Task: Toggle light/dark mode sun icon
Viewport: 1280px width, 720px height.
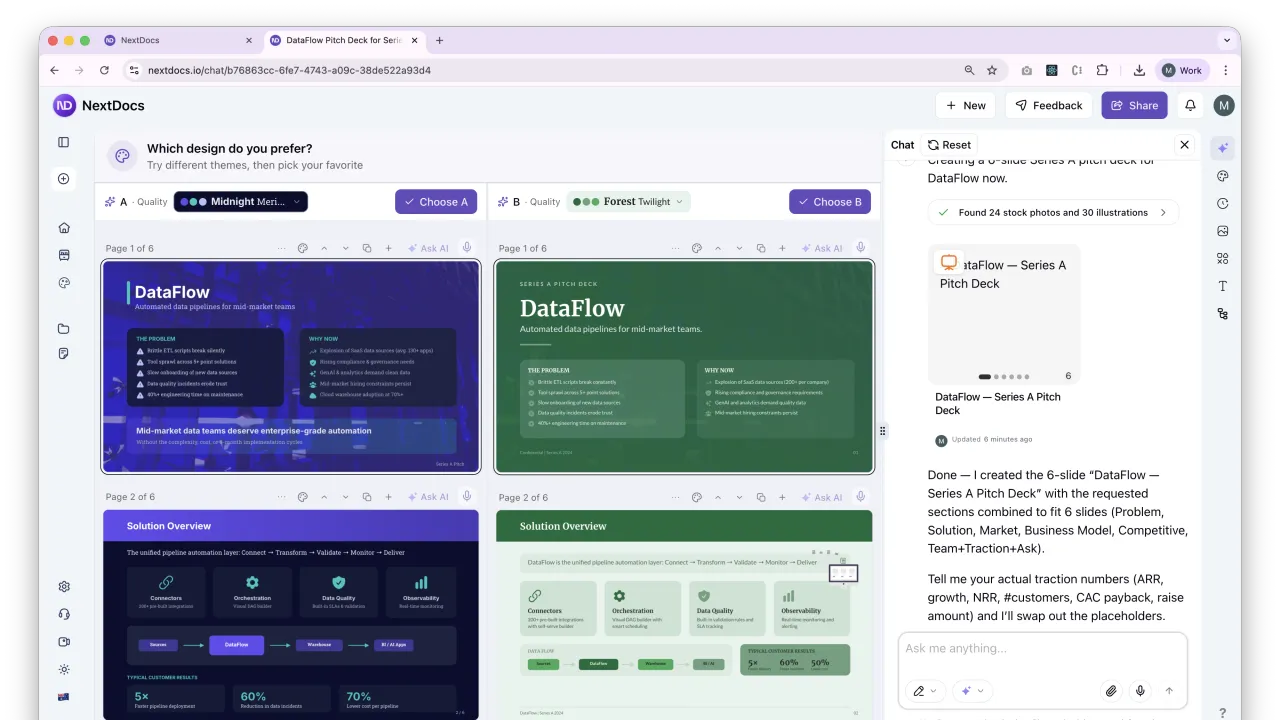Action: tap(64, 669)
